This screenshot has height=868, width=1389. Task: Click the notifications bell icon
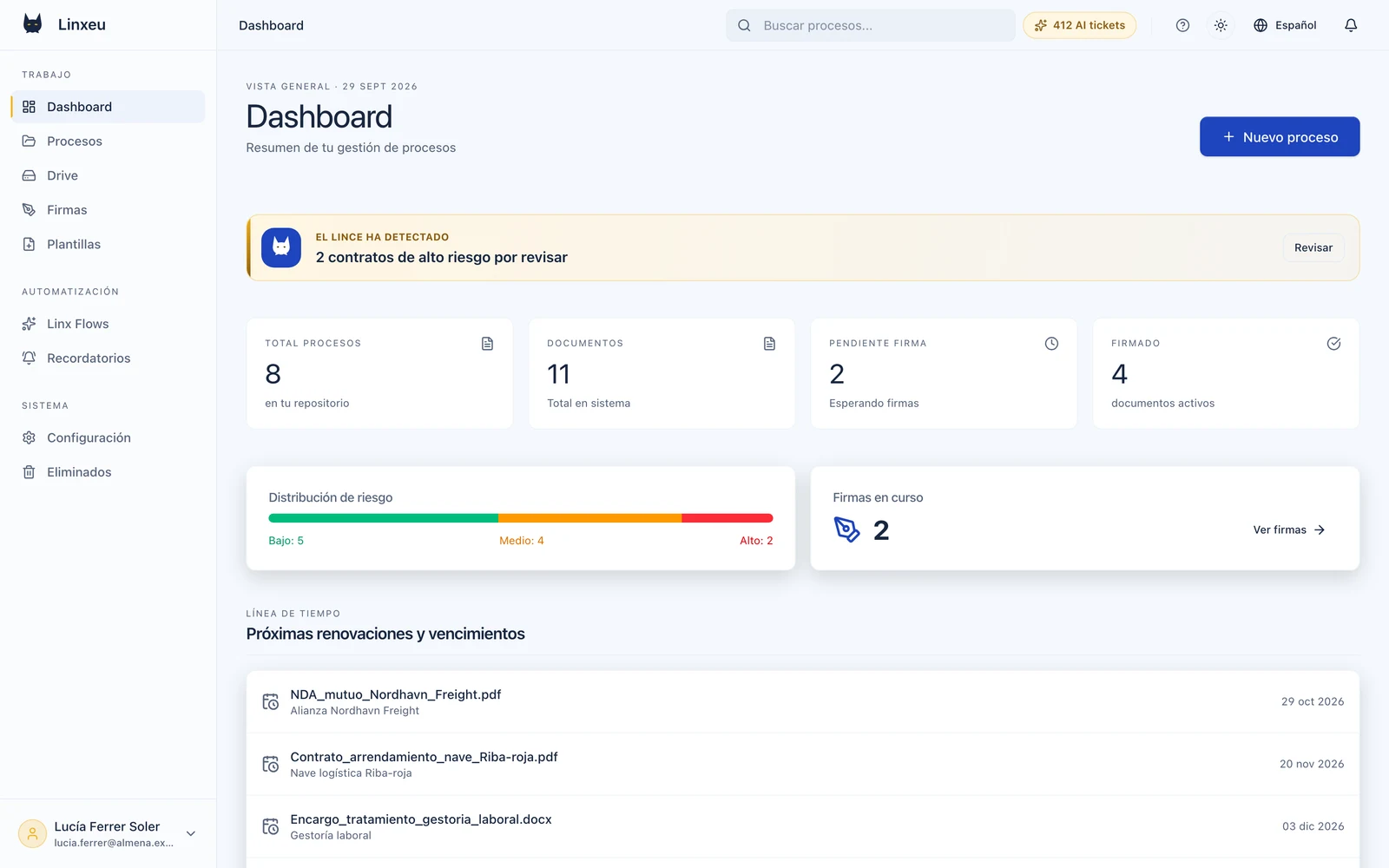(1351, 25)
